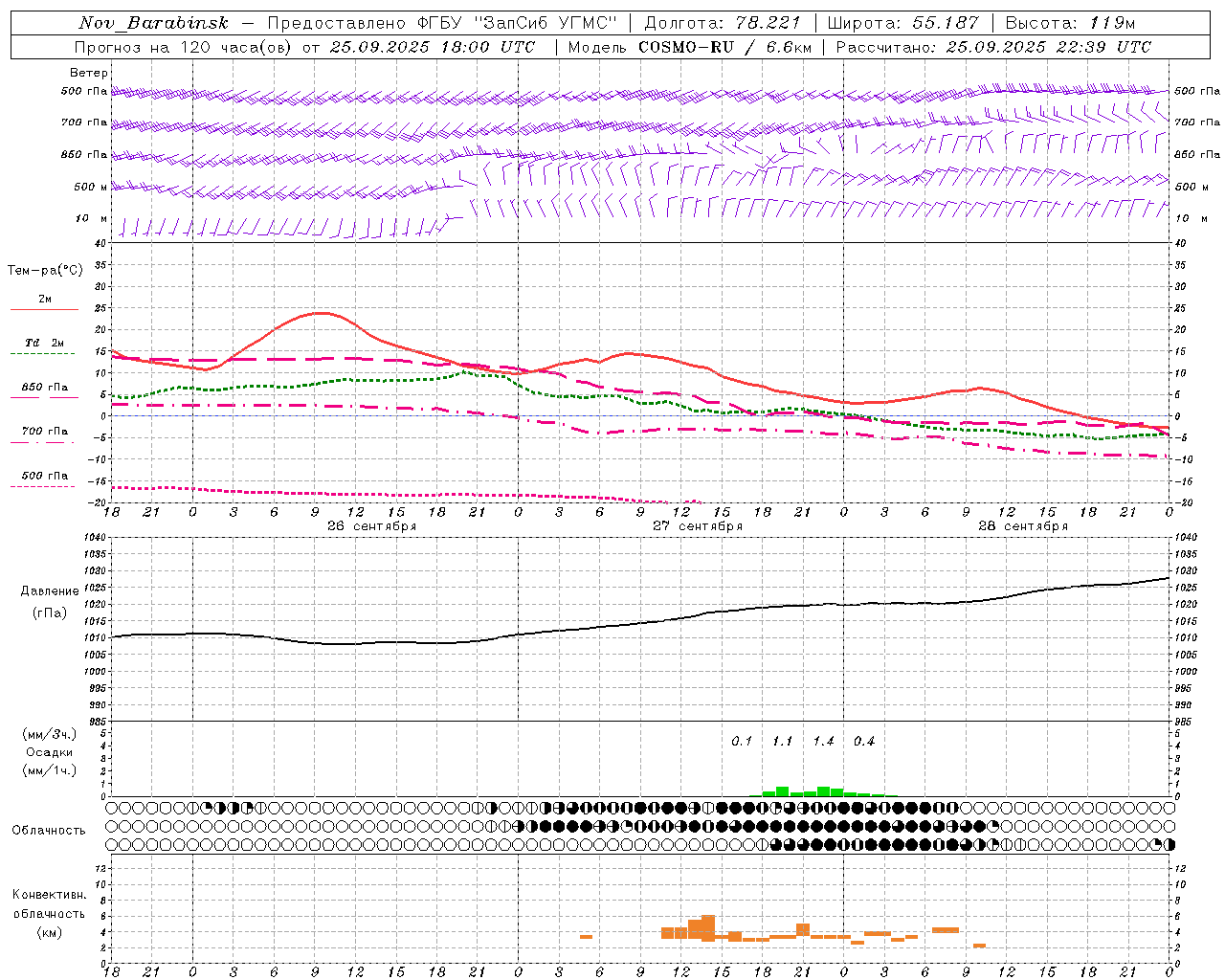
Task: Select the Высота: 119м header field
Action: [x=1070, y=23]
